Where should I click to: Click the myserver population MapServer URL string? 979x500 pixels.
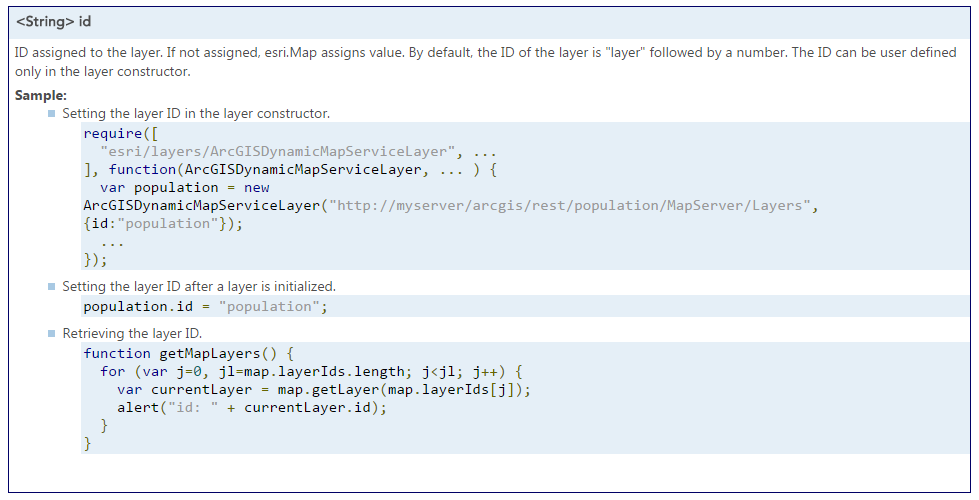(x=569, y=206)
